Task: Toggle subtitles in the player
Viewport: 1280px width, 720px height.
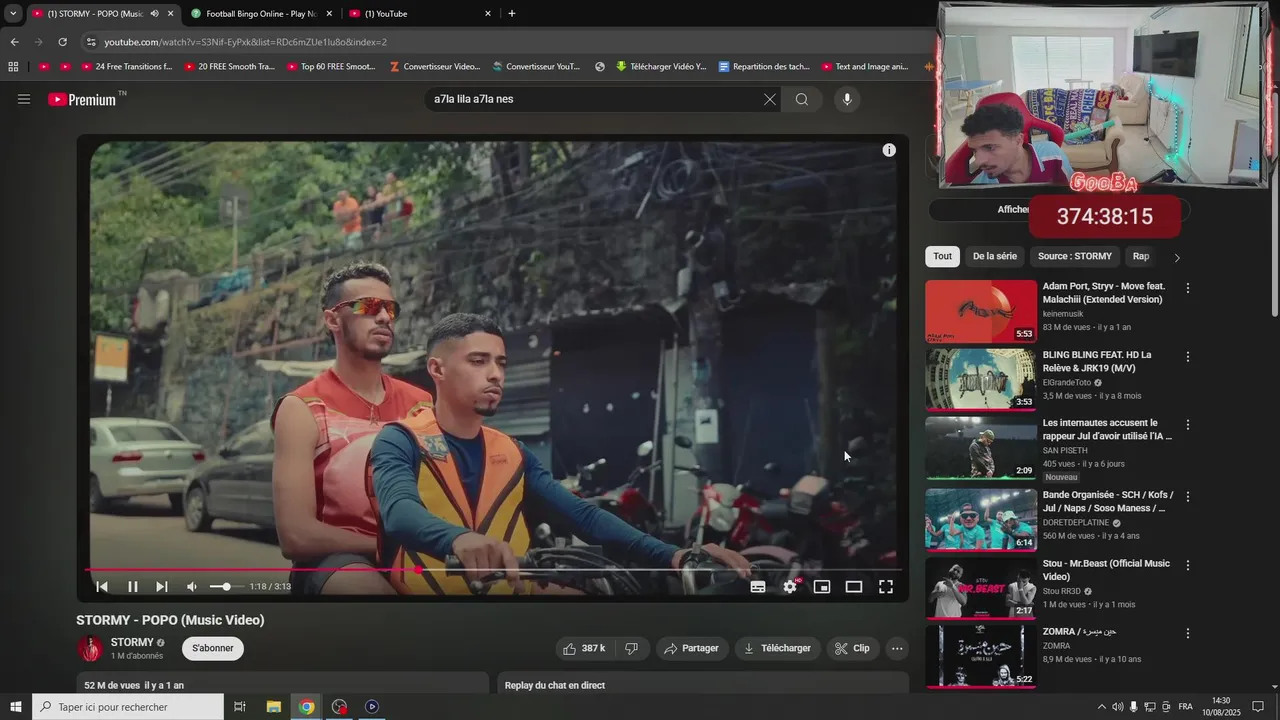Action: [758, 587]
